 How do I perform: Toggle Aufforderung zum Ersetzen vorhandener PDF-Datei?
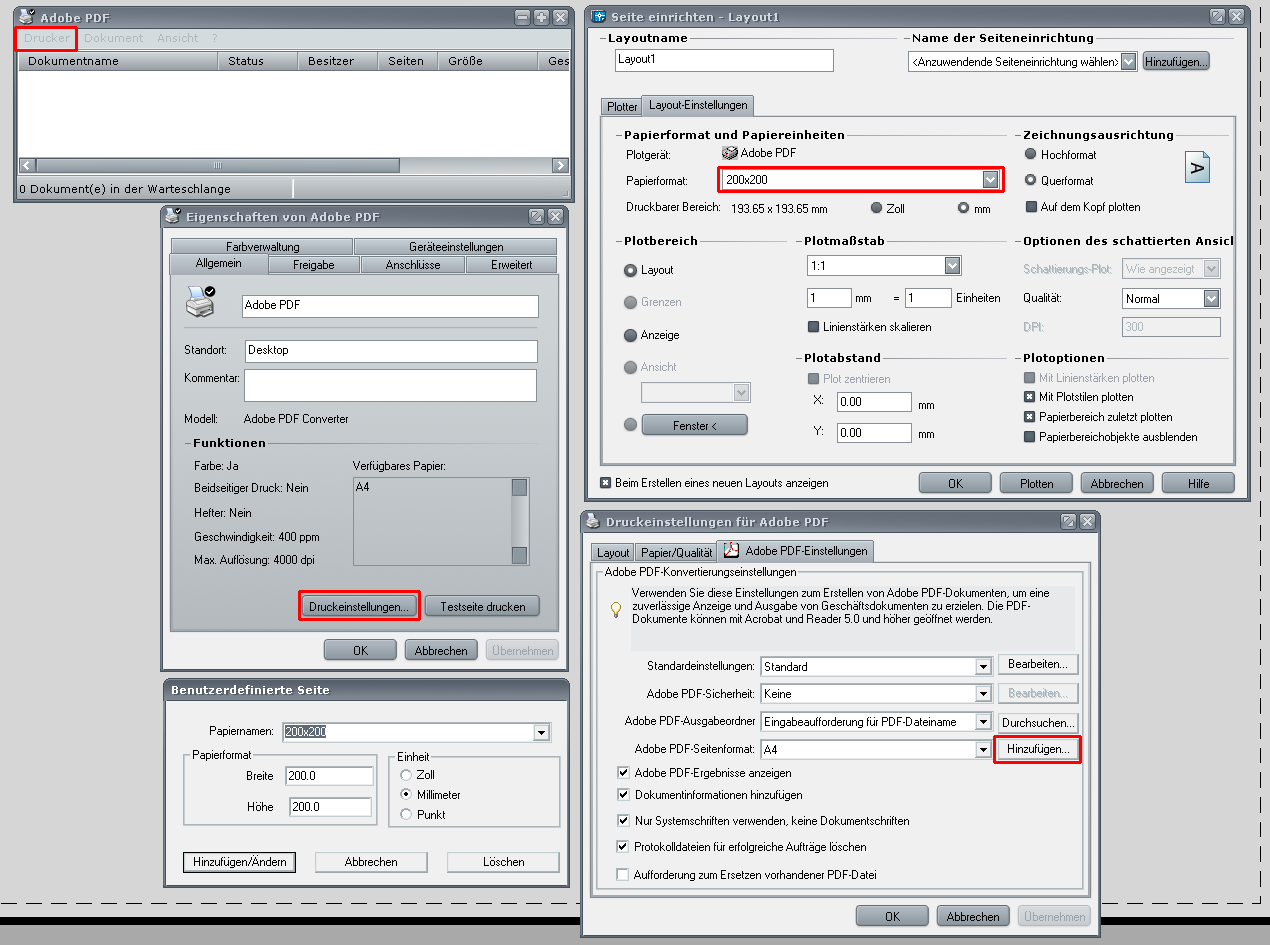coord(624,875)
